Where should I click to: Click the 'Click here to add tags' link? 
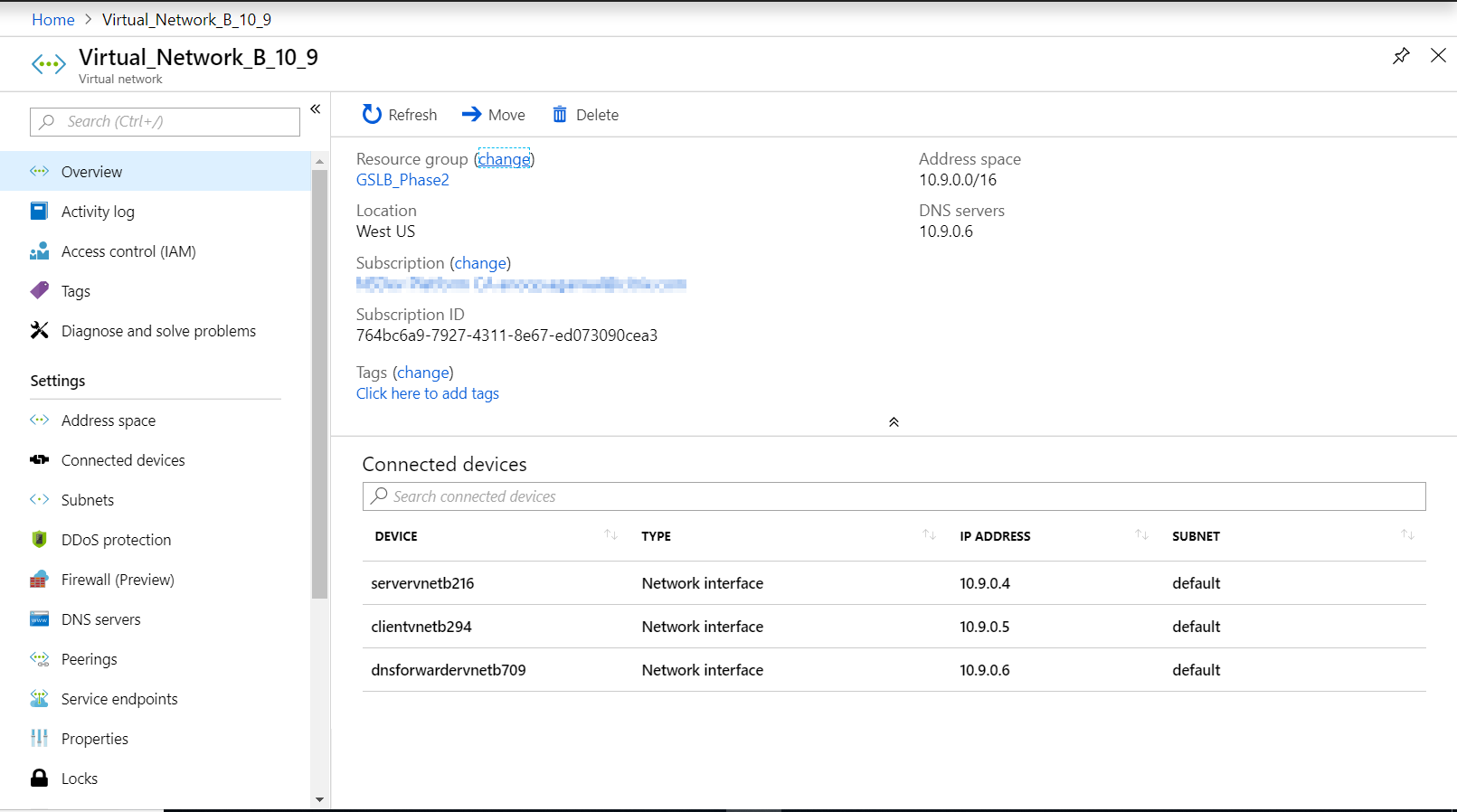point(428,393)
